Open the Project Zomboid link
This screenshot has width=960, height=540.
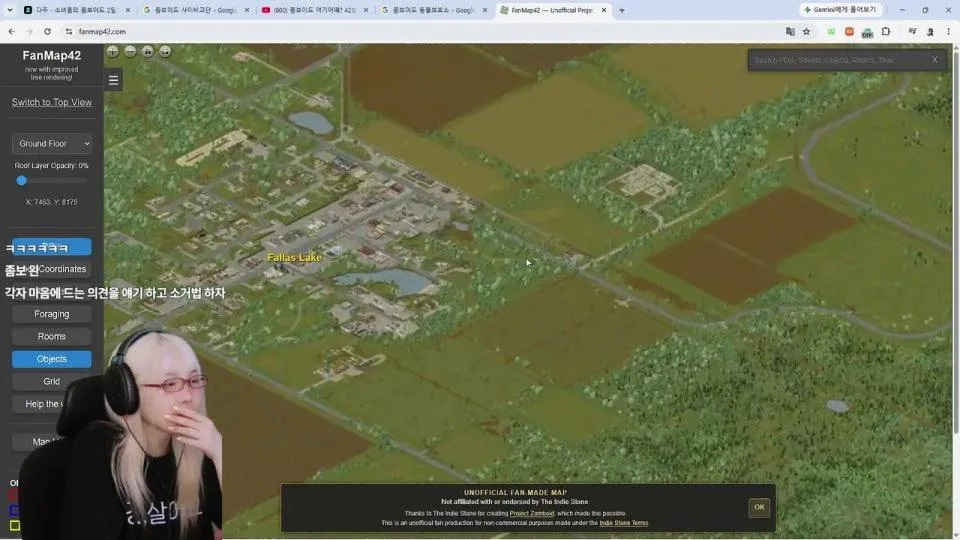[x=531, y=514]
